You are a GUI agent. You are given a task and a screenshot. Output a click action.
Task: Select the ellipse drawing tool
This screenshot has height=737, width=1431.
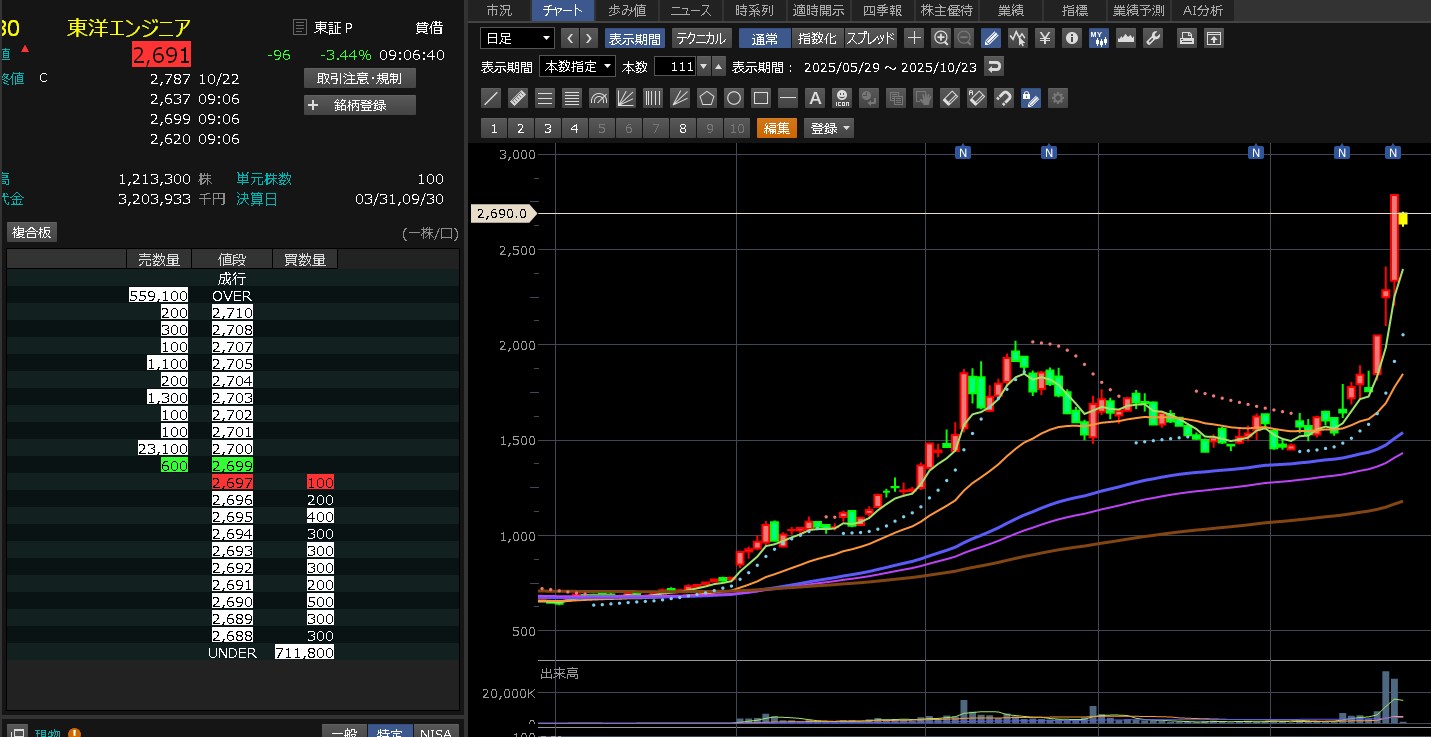[734, 98]
